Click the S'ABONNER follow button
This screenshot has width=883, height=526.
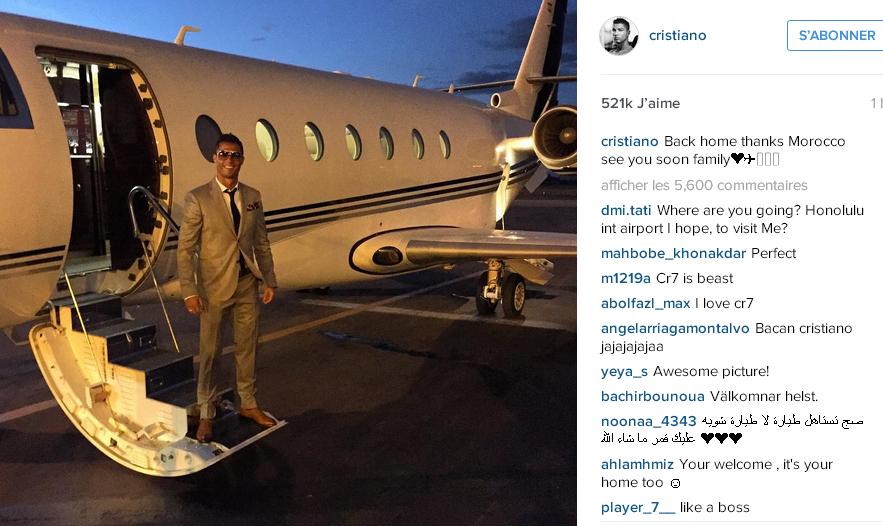pos(836,35)
